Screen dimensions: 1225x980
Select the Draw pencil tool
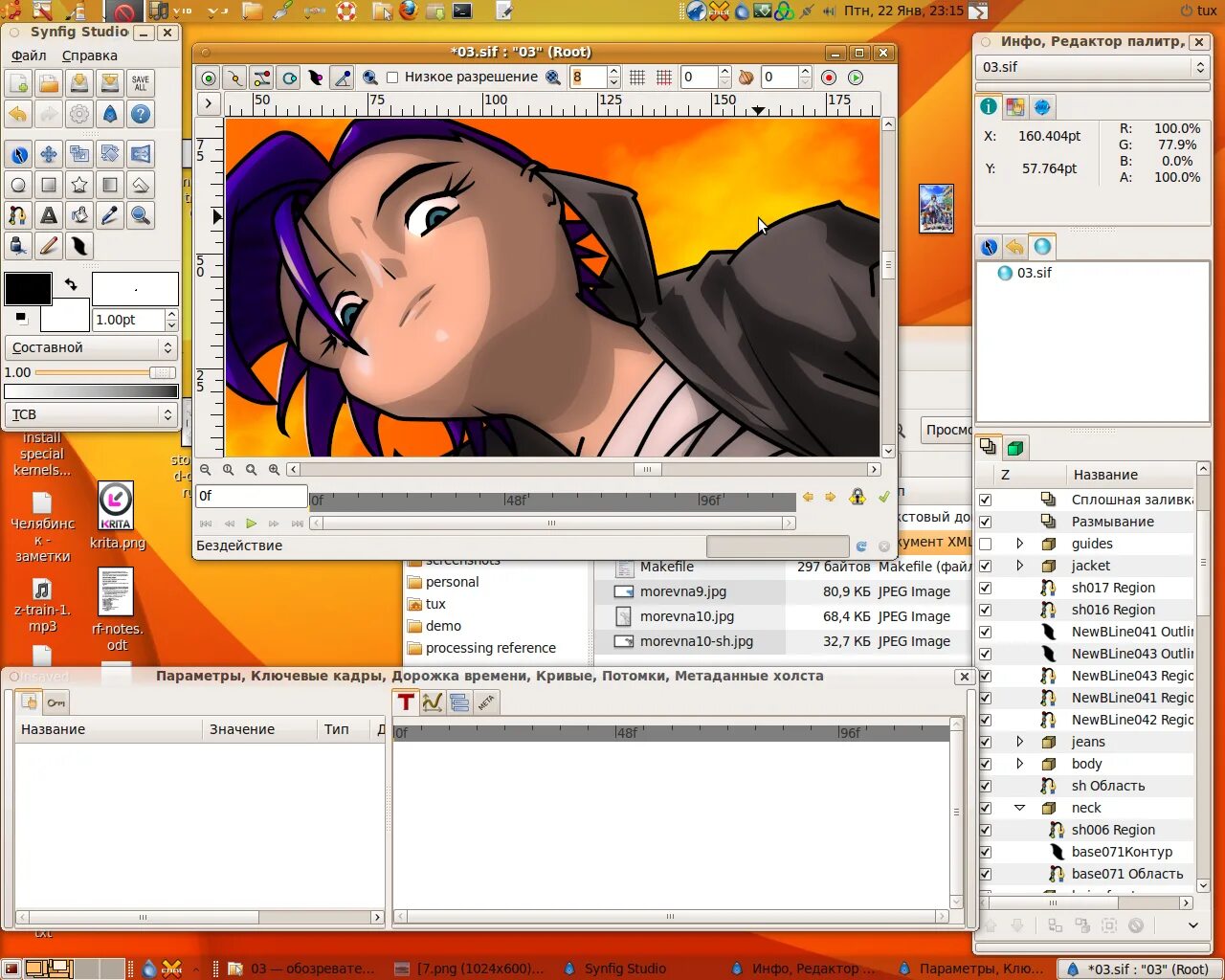coord(49,246)
